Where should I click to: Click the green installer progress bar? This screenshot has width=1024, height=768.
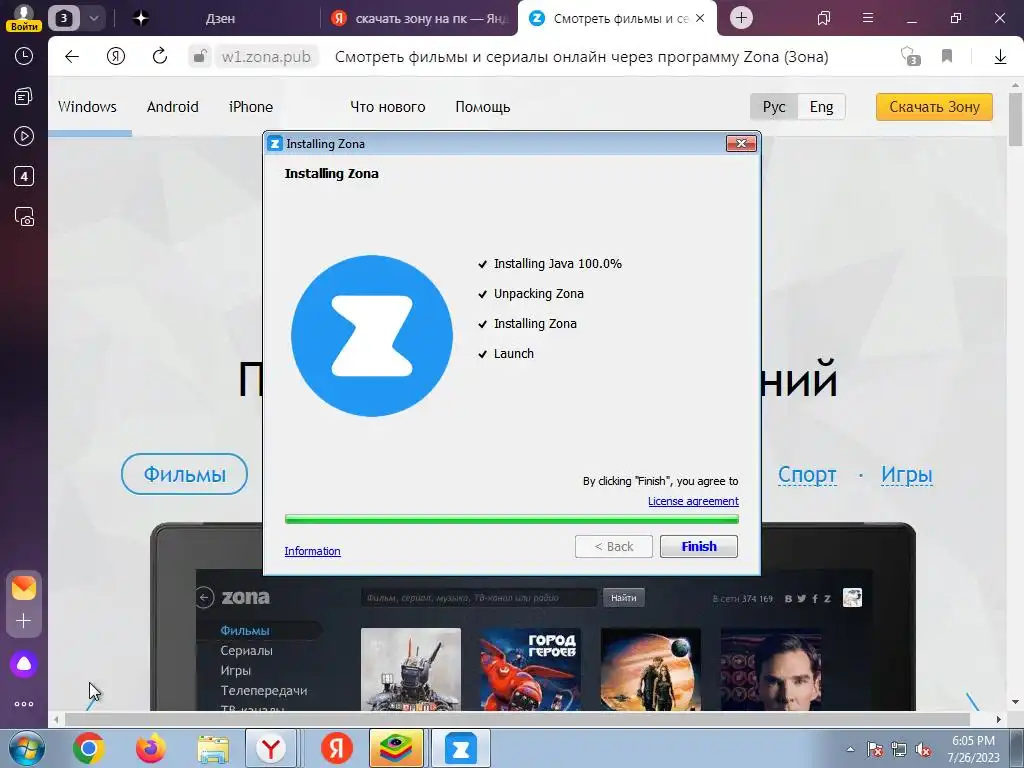pyautogui.click(x=511, y=519)
